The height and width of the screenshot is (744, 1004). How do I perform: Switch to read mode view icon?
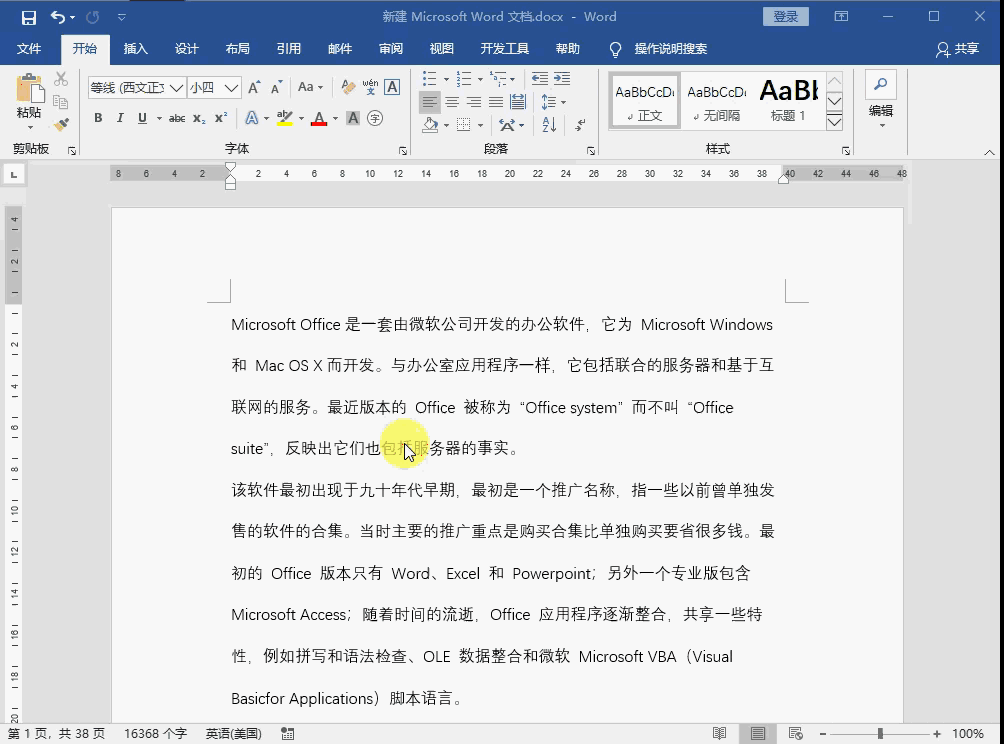pos(720,733)
